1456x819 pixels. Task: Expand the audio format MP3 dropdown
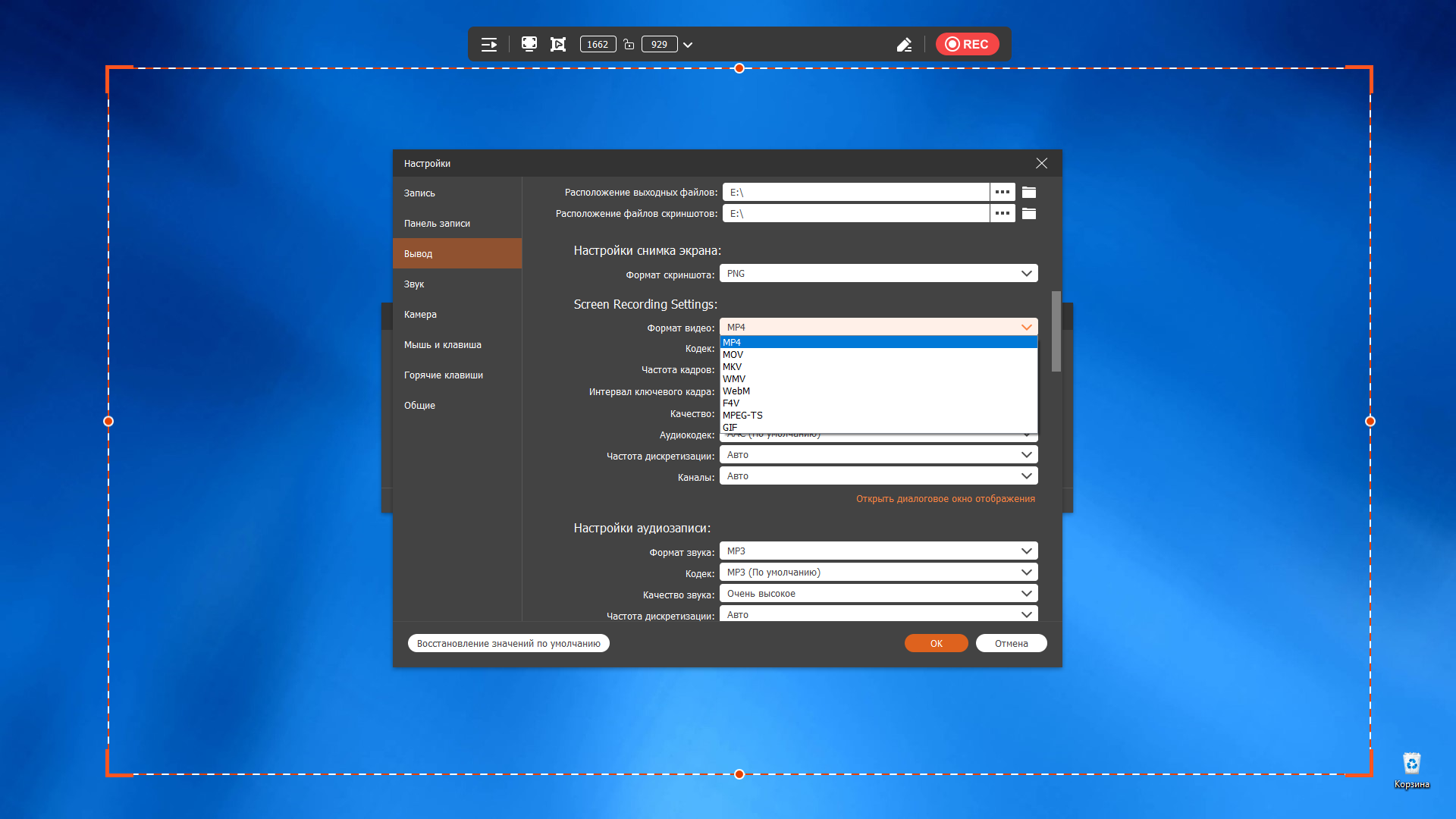pos(878,551)
